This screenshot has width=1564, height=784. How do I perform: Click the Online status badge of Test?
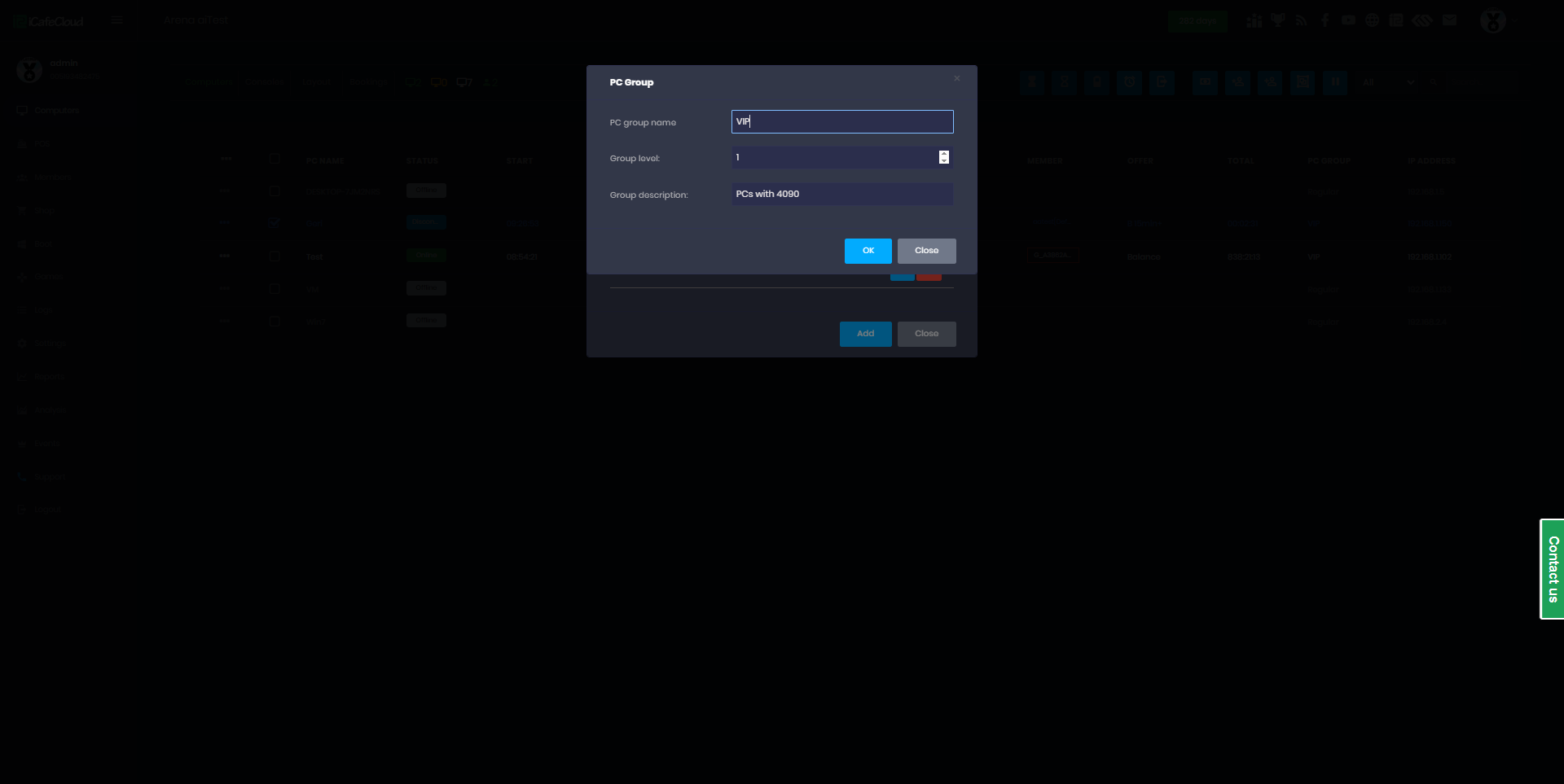coord(426,256)
